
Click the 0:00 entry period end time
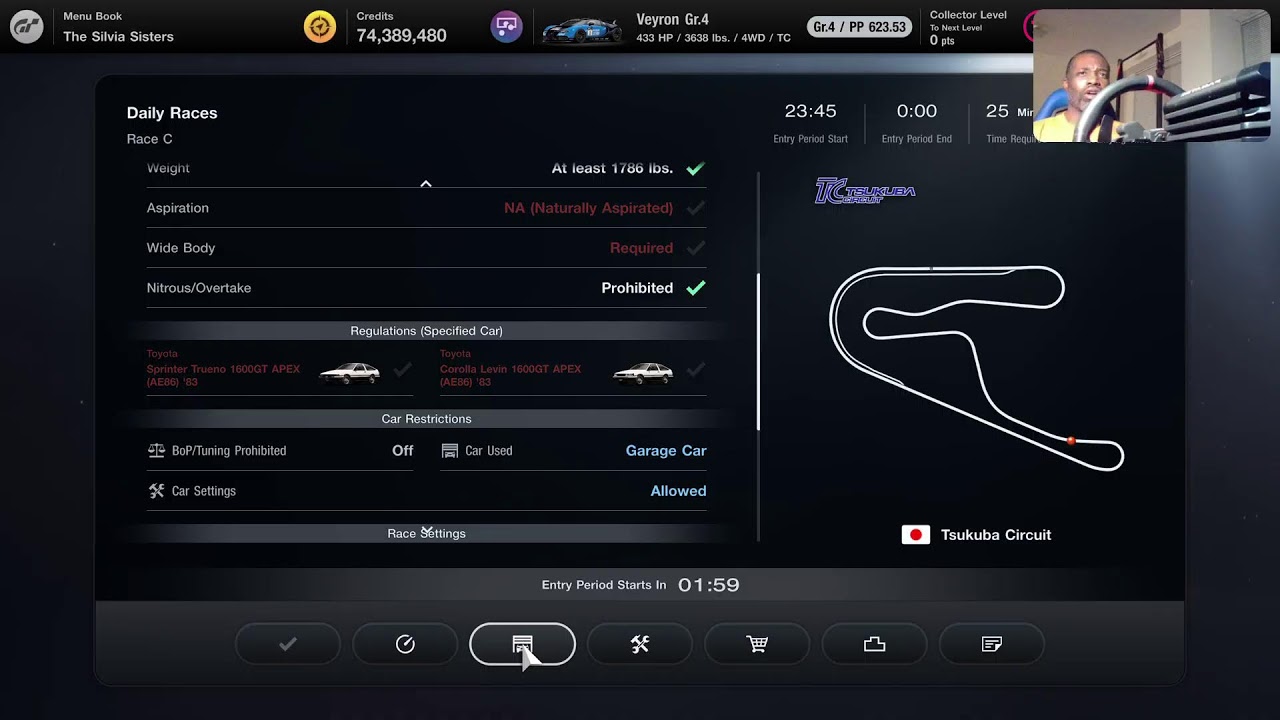[x=917, y=111]
